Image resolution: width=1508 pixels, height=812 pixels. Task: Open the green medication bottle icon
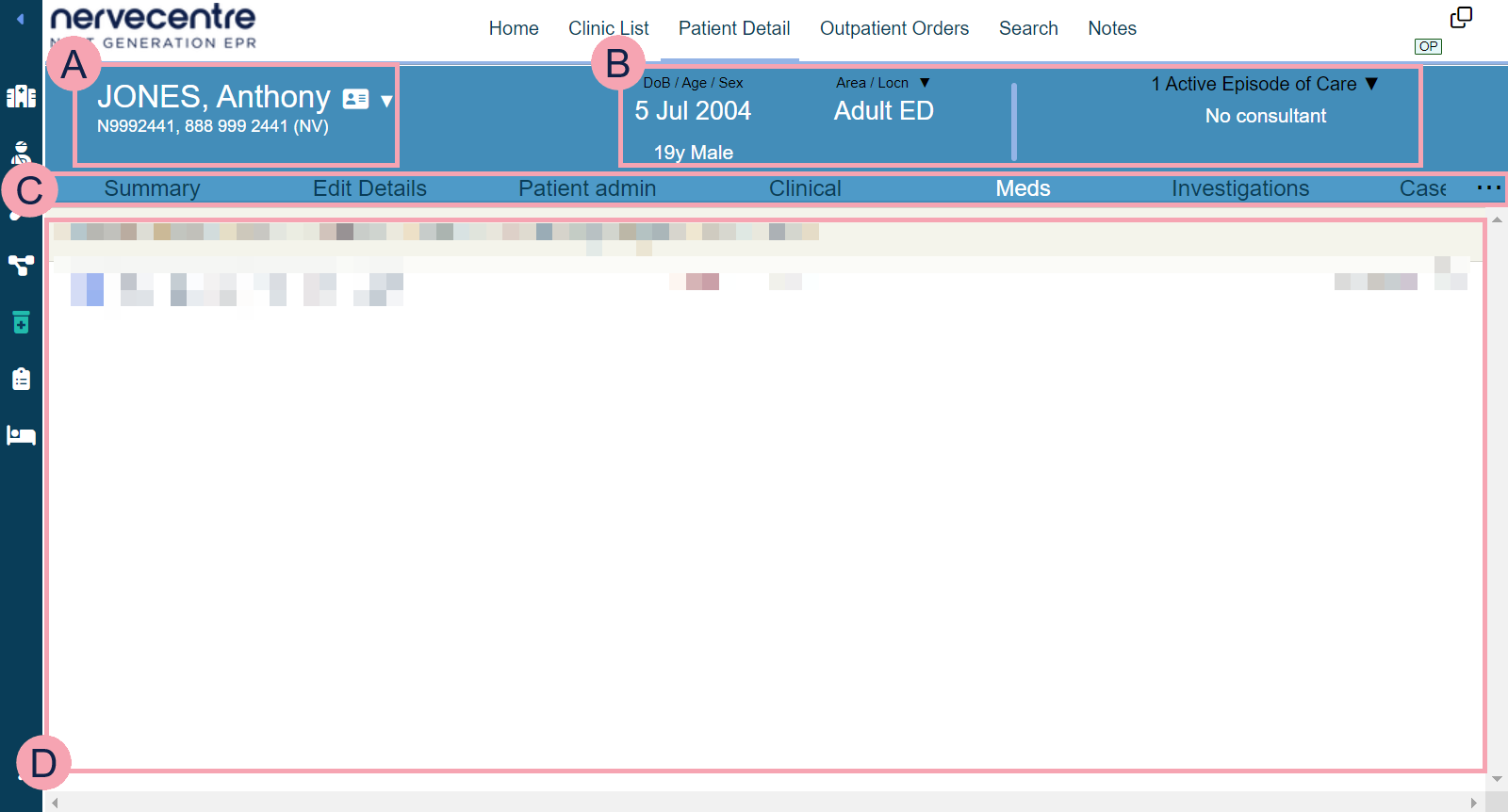click(x=21, y=322)
